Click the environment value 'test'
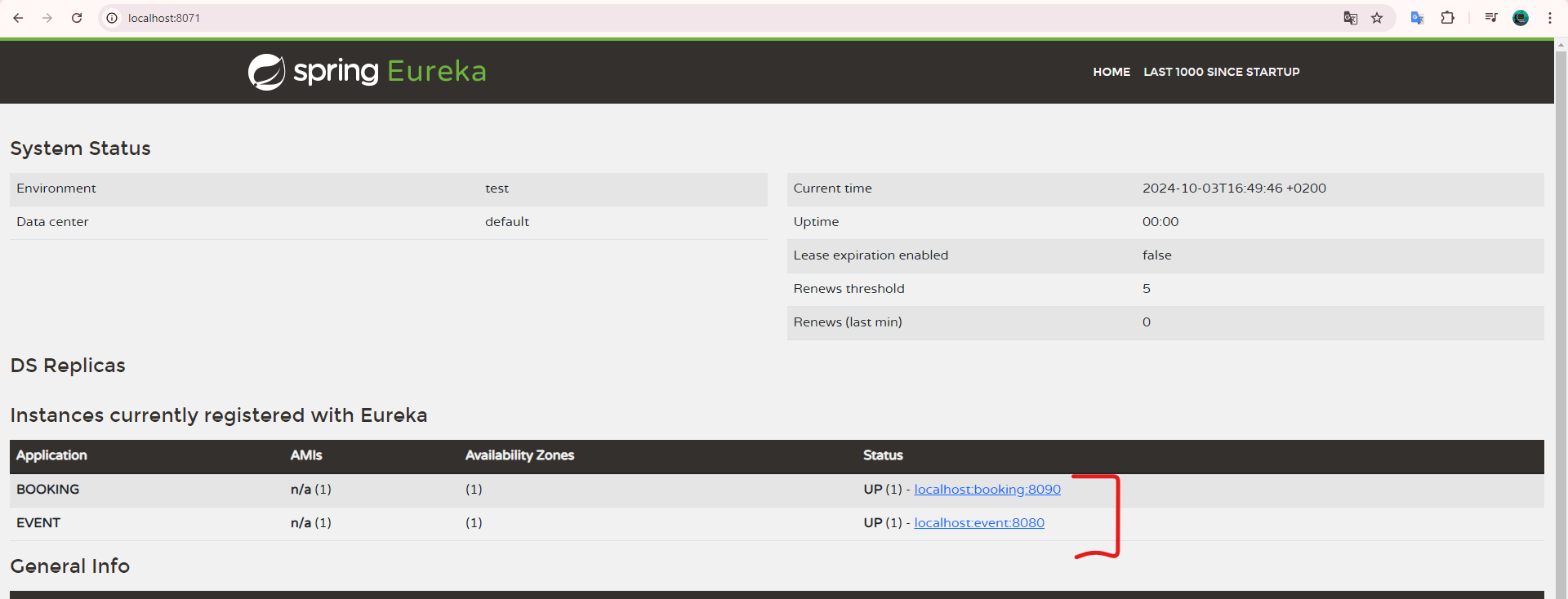The image size is (1568, 599). pos(497,189)
